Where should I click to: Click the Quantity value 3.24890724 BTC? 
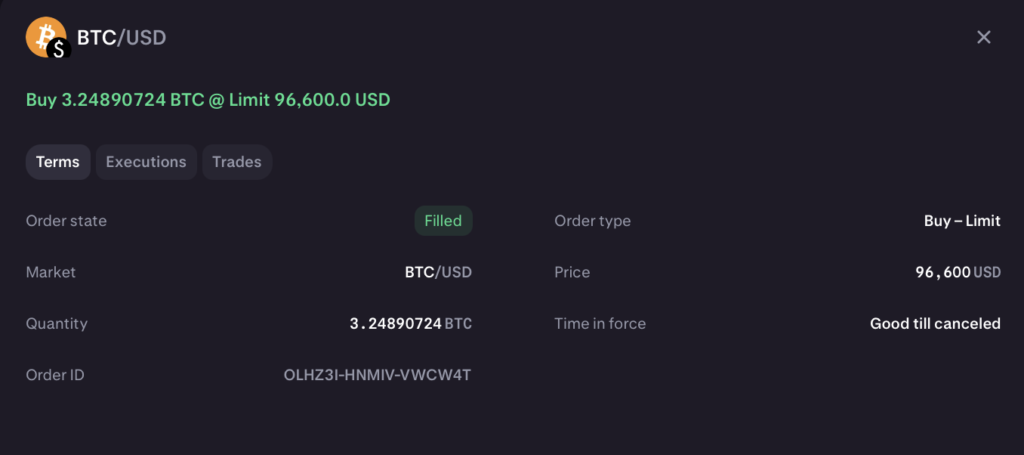411,324
